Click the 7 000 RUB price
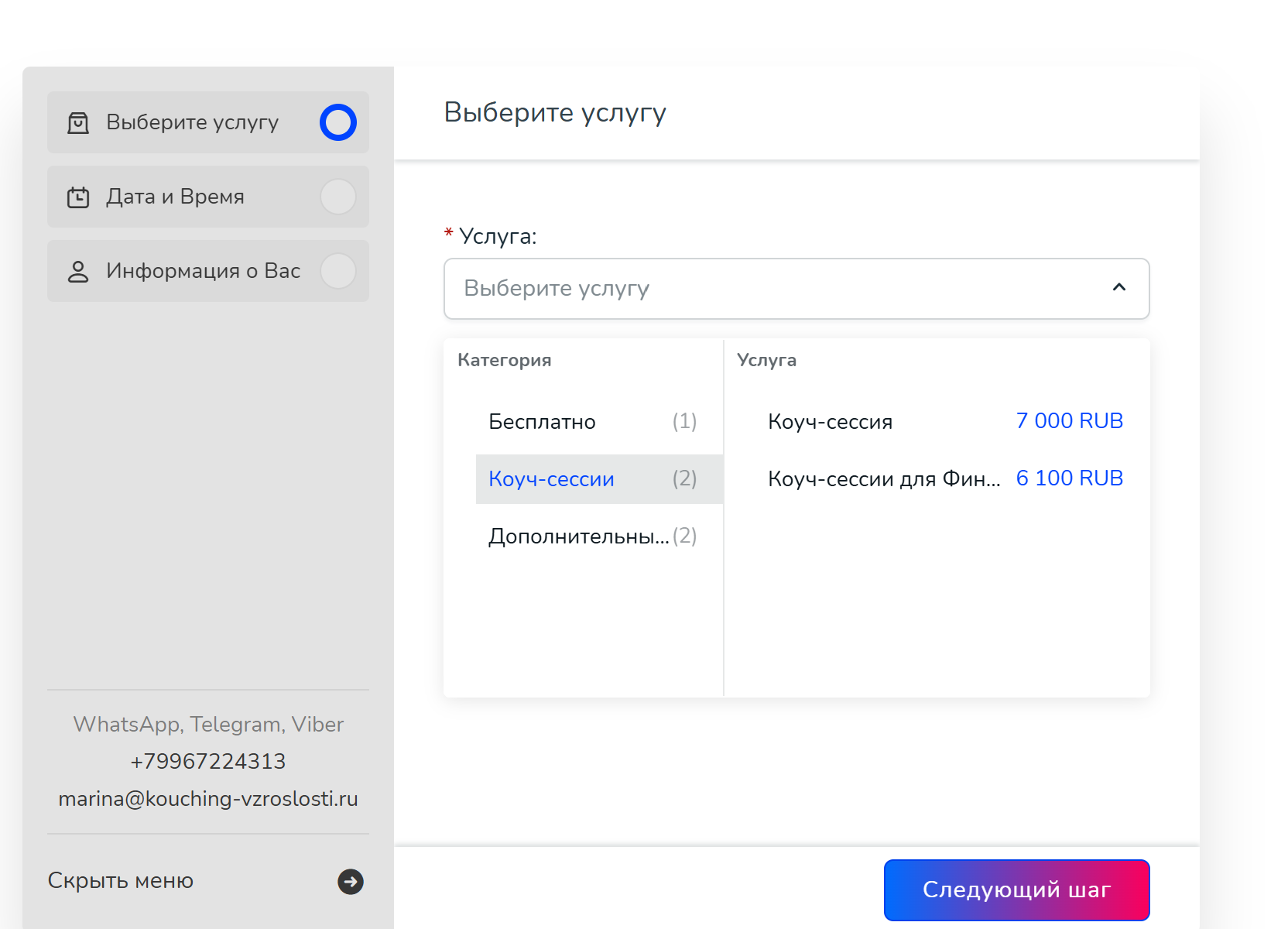Image resolution: width=1288 pixels, height=929 pixels. point(1069,421)
